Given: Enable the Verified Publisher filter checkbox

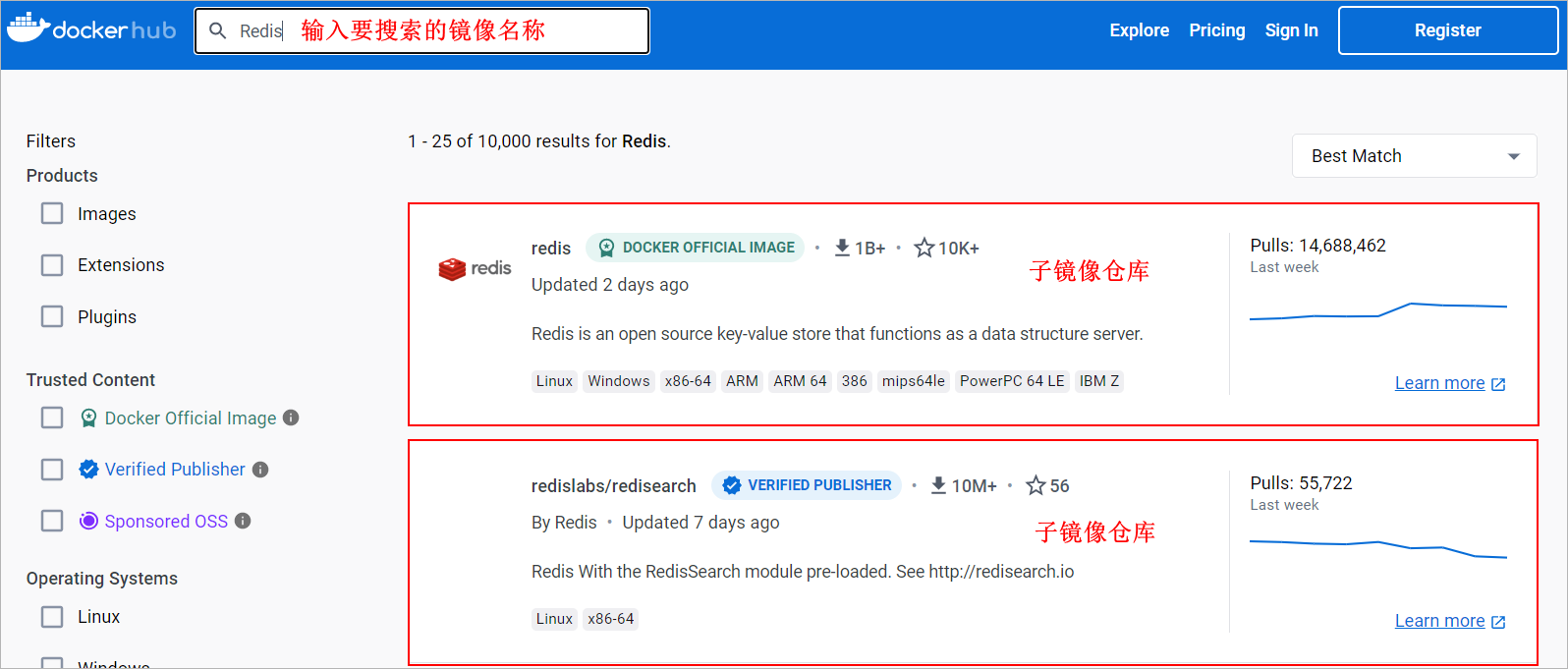Looking at the screenshot, I should point(52,470).
